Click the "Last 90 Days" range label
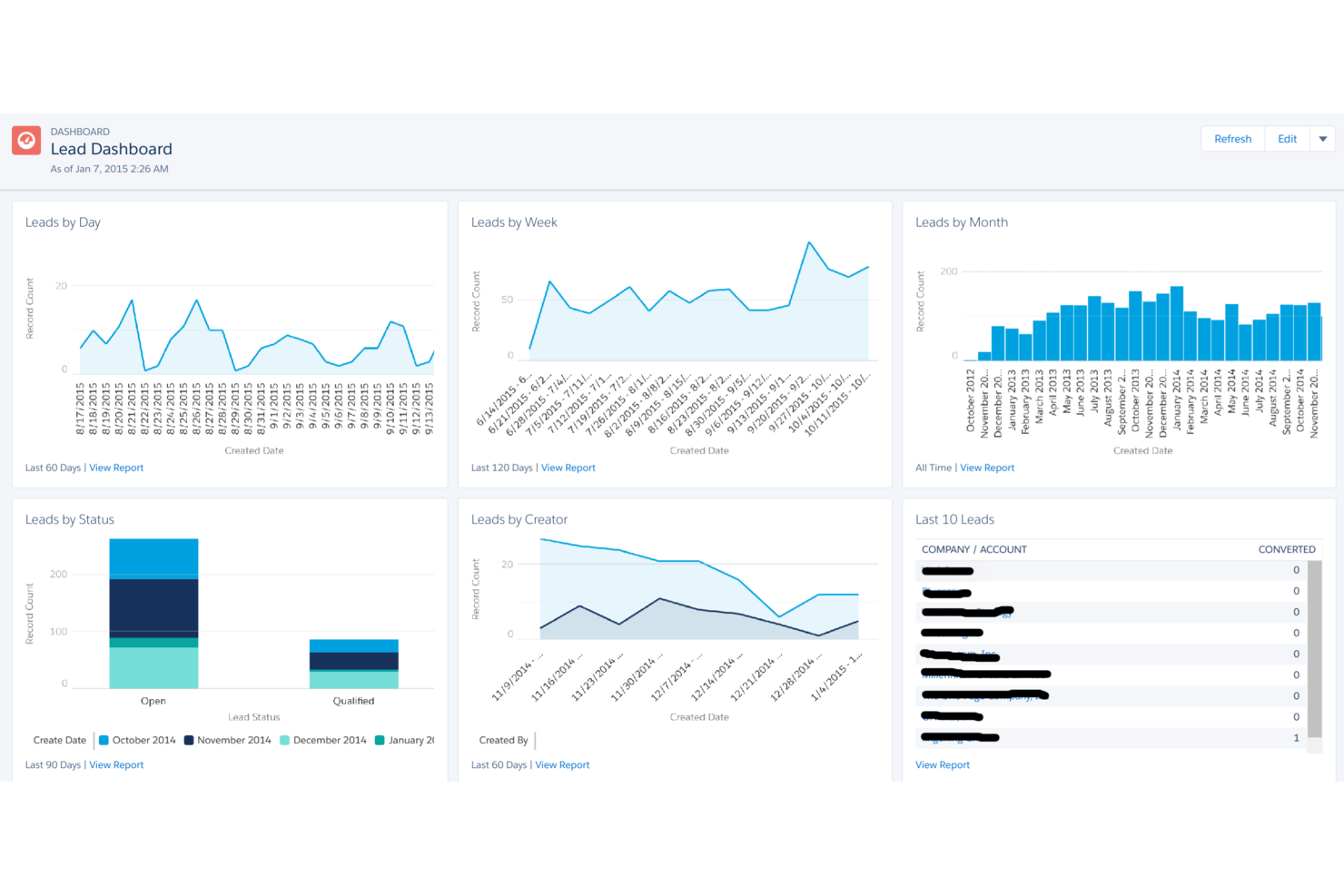The height and width of the screenshot is (896, 1344). point(53,765)
